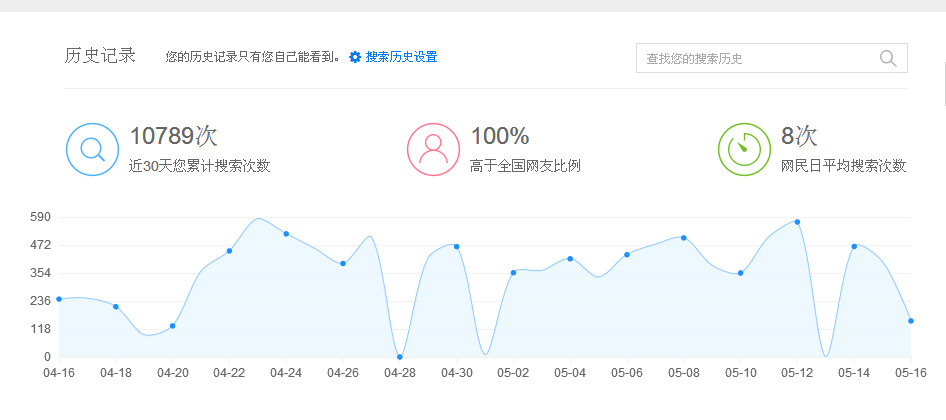This screenshot has height=420, width=946.
Task: Select the 04-28 data point at zero
Action: click(x=400, y=356)
